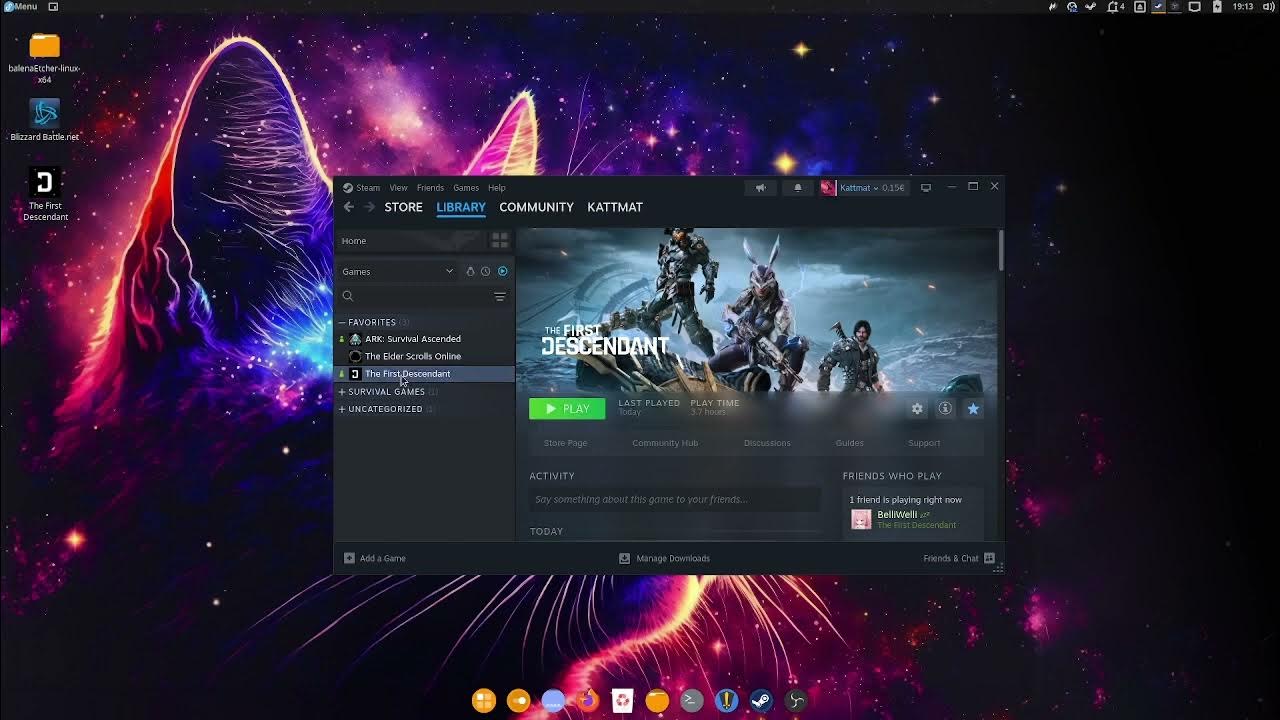Open the Steam announcements megaphone icon
1280x720 pixels.
(761, 188)
